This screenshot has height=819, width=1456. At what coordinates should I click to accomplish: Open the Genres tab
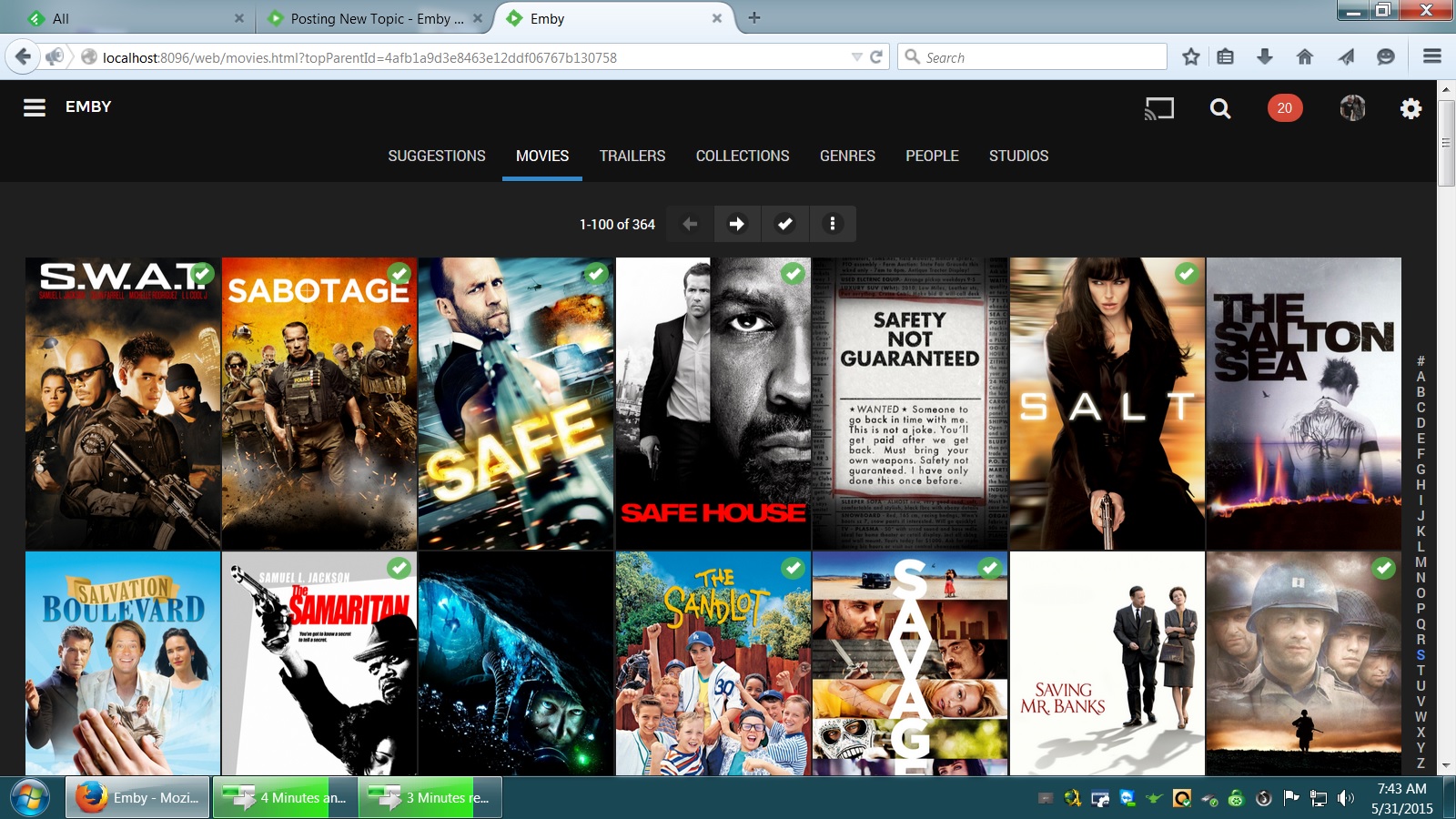847,157
